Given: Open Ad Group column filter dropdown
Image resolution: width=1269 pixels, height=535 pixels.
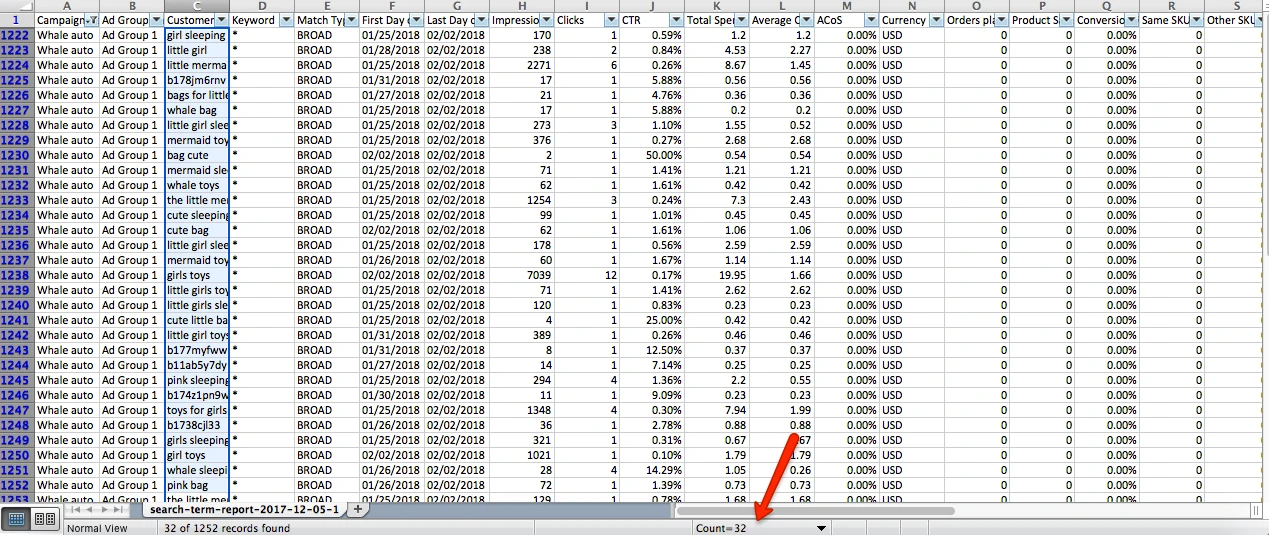Looking at the screenshot, I should coord(155,20).
